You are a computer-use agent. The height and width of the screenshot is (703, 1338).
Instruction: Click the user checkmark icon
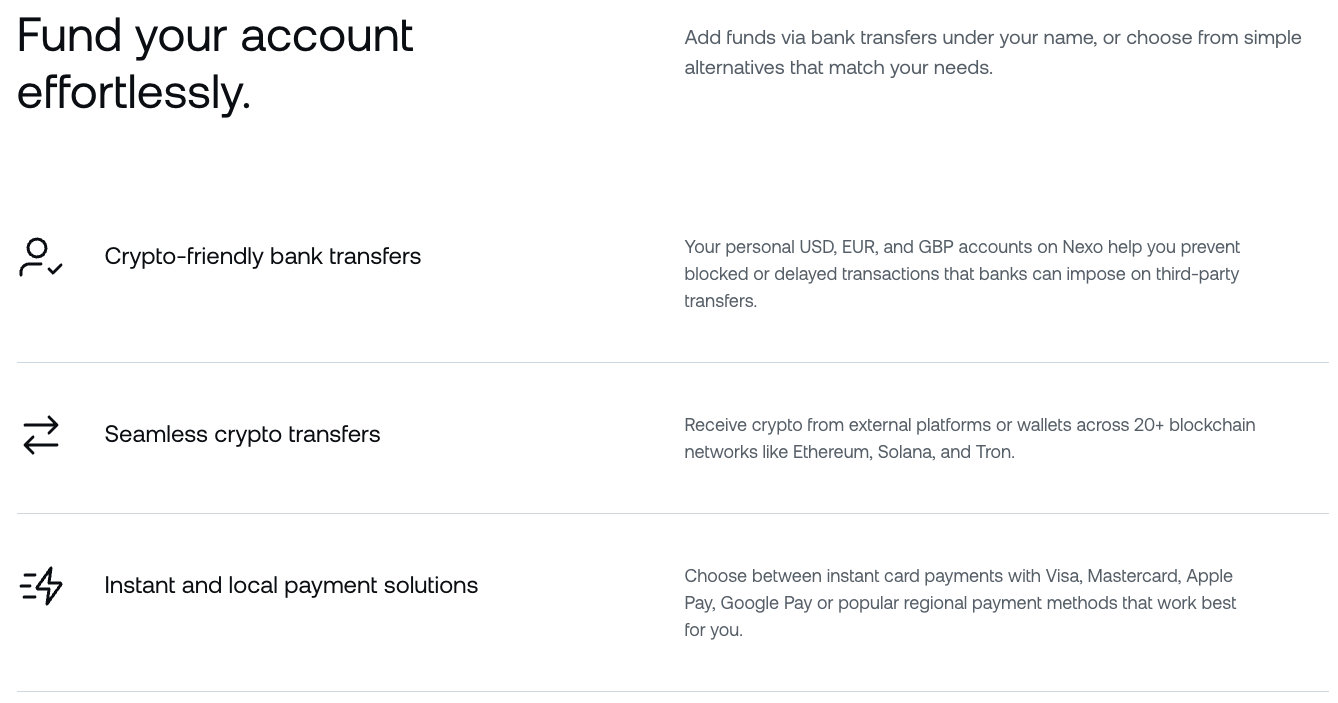[x=40, y=257]
